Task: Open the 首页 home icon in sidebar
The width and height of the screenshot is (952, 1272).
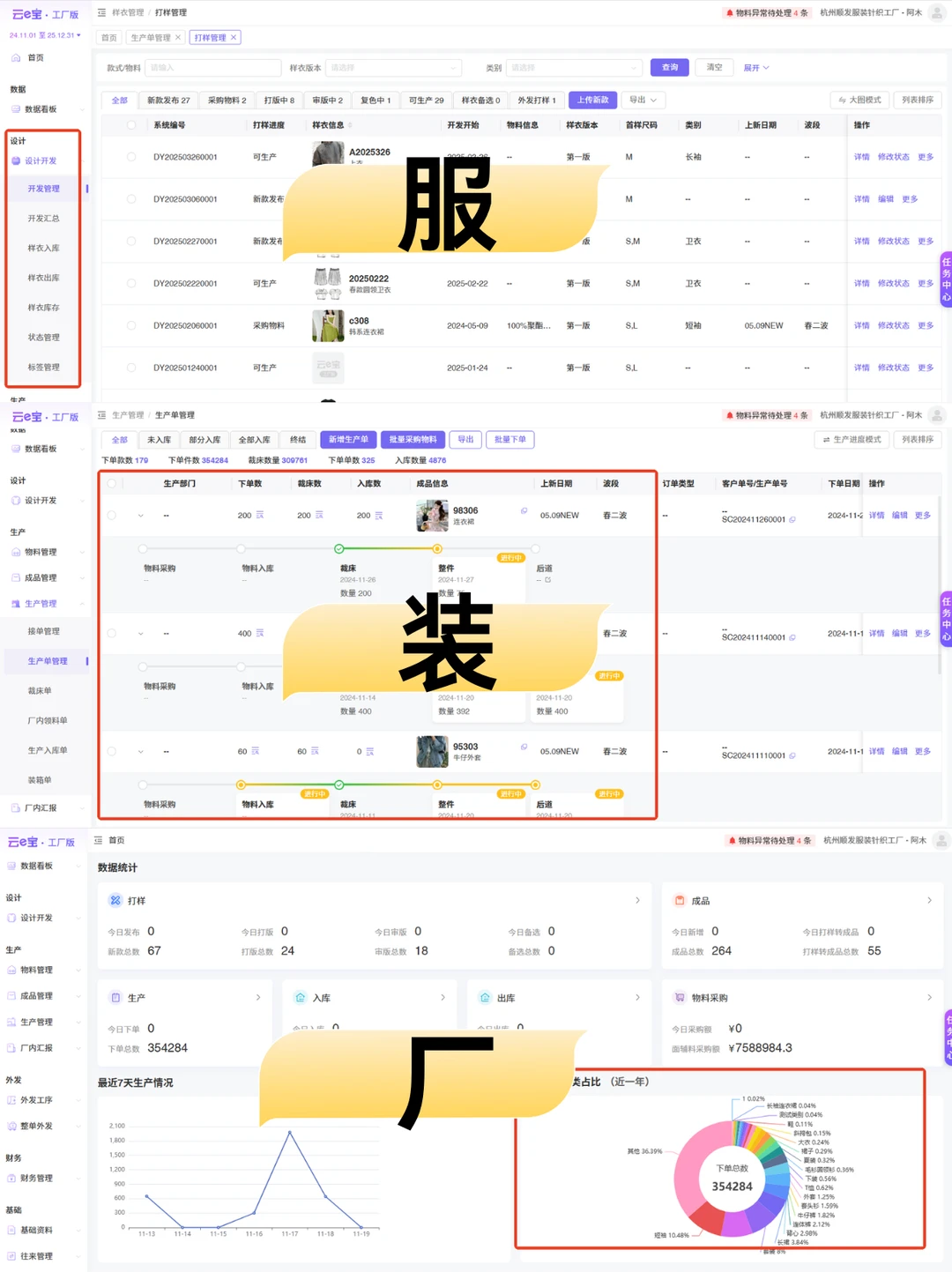Action: click(15, 57)
